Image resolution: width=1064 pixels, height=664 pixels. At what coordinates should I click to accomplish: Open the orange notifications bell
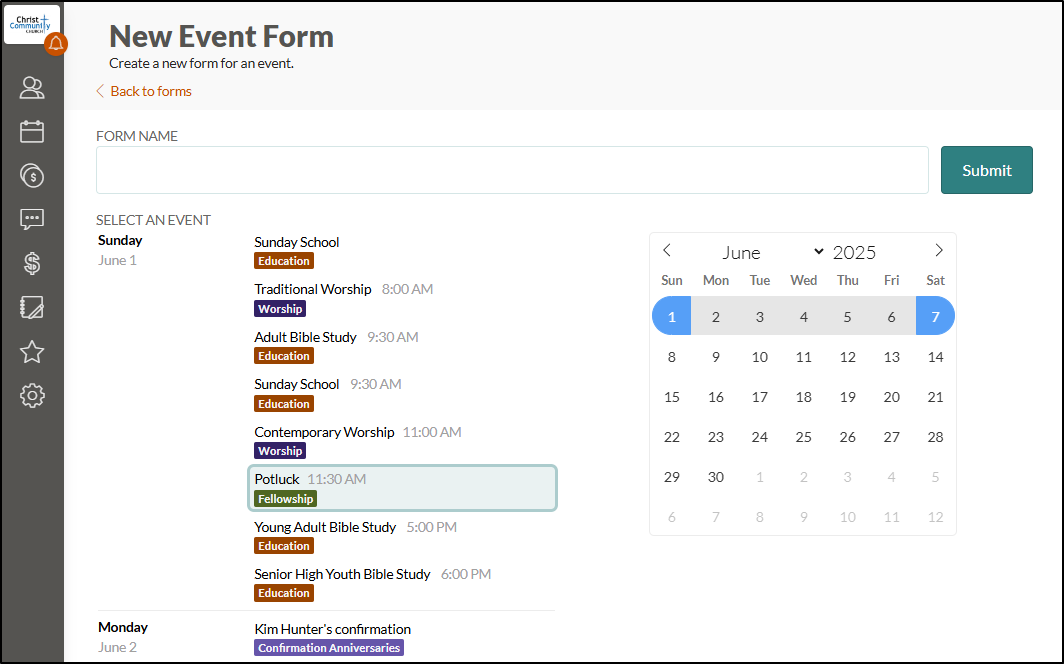click(x=56, y=43)
